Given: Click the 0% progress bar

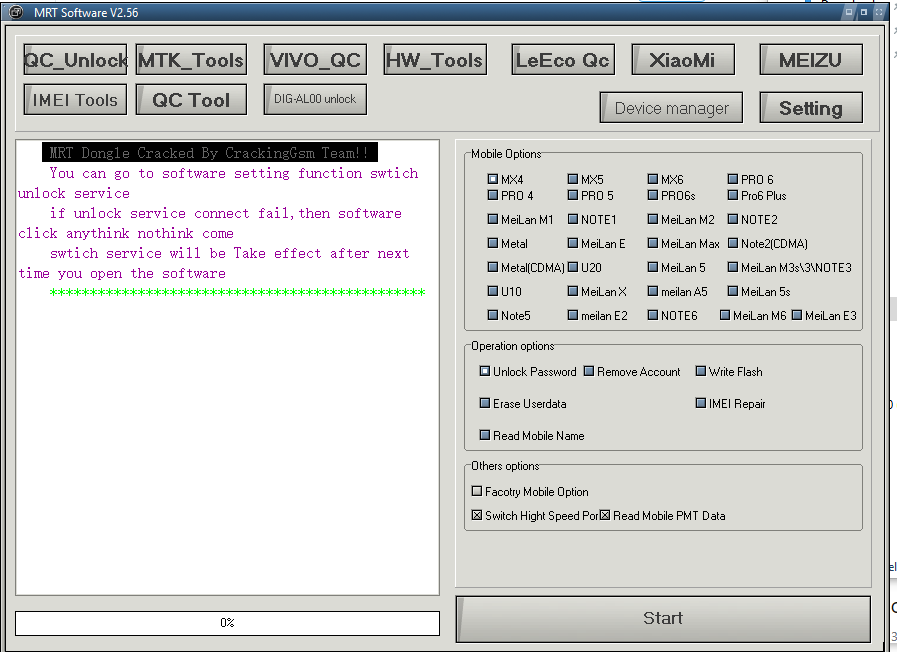Looking at the screenshot, I should [x=228, y=623].
